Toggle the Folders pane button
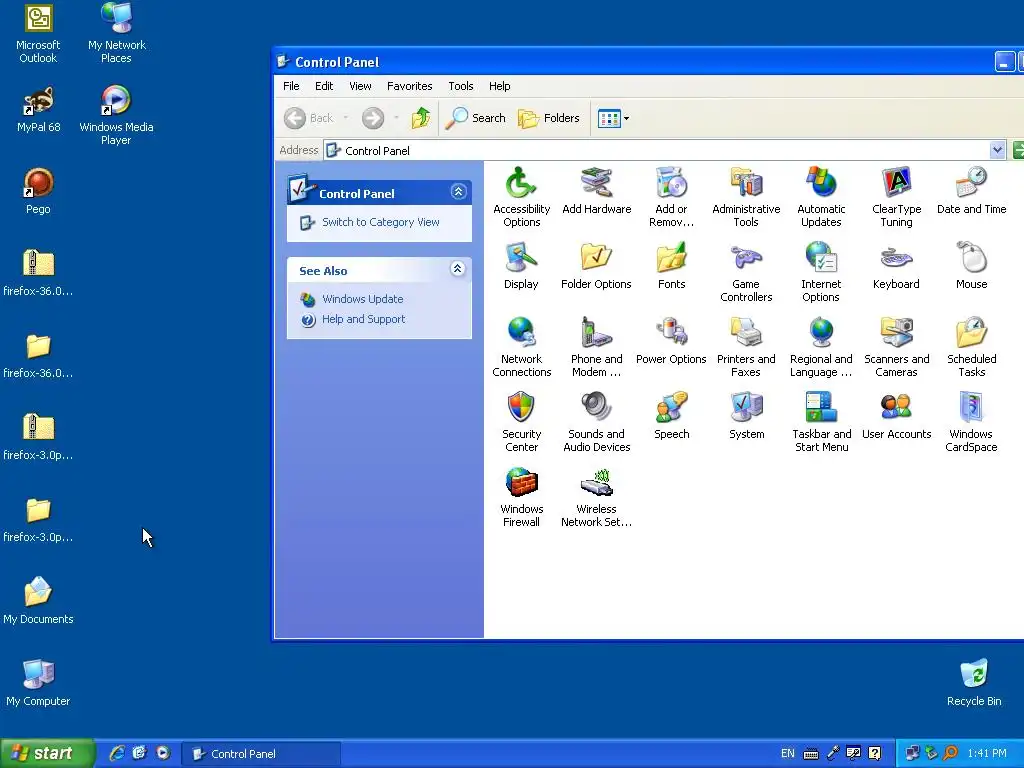The width and height of the screenshot is (1024, 768). (549, 118)
